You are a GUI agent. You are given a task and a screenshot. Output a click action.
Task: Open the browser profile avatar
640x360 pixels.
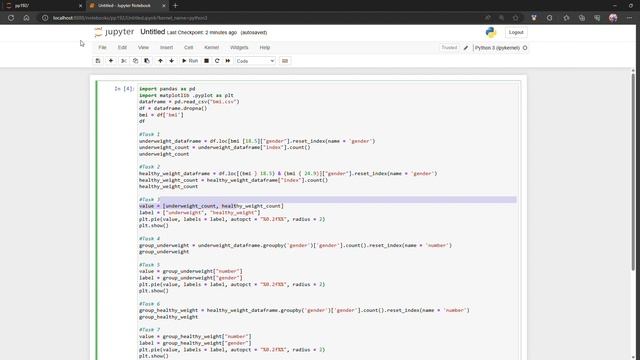613,18
